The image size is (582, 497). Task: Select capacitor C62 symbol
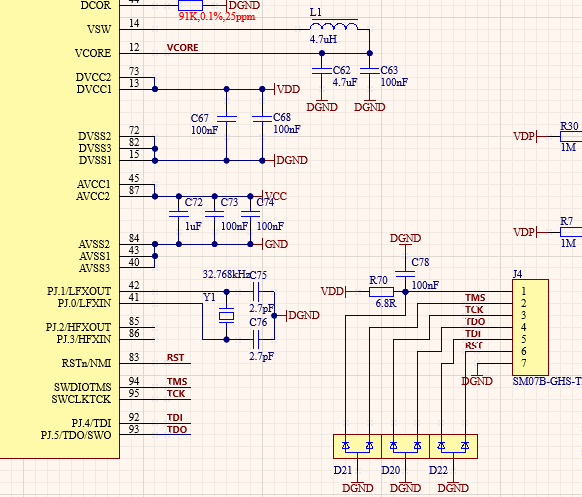pyautogui.click(x=322, y=71)
